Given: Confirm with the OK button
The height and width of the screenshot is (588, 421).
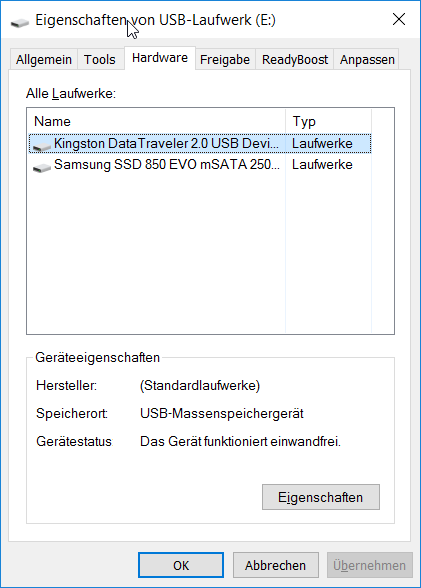Looking at the screenshot, I should tap(181, 565).
